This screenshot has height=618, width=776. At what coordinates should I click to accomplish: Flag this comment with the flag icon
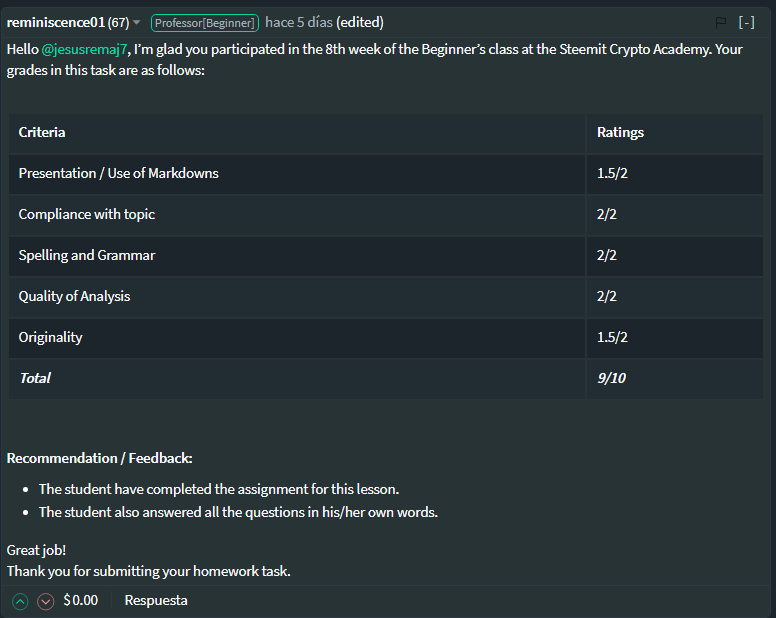[721, 22]
